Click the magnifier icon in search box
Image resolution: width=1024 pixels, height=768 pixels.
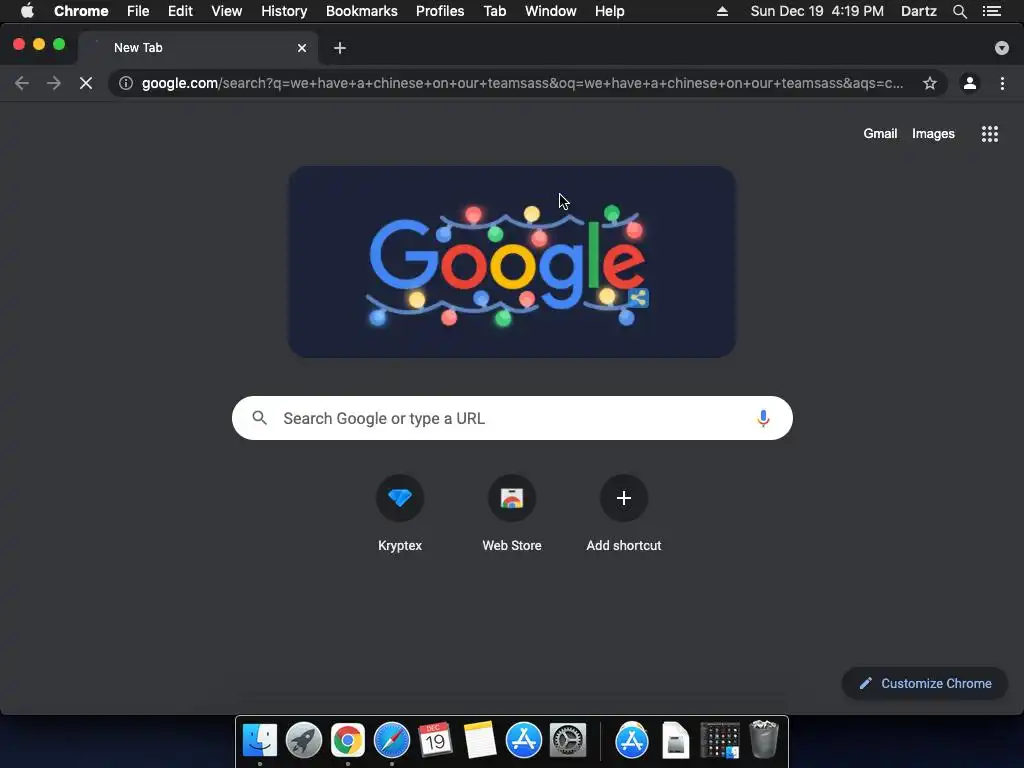(259, 418)
